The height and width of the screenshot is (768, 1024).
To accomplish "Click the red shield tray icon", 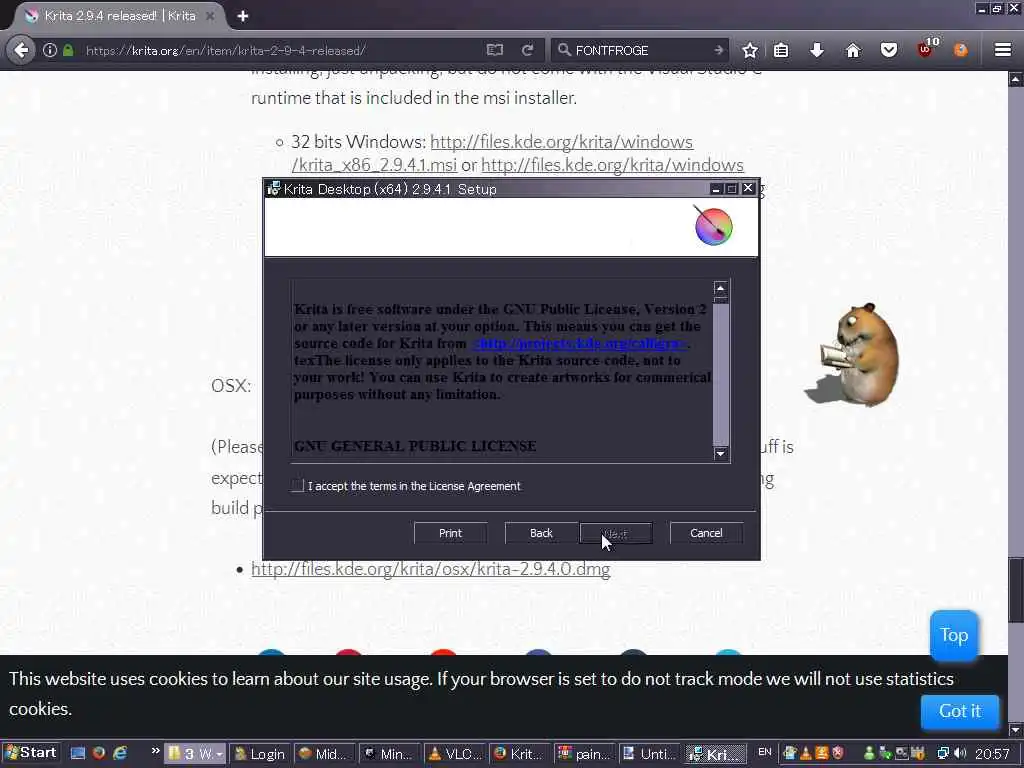I will tap(838, 753).
